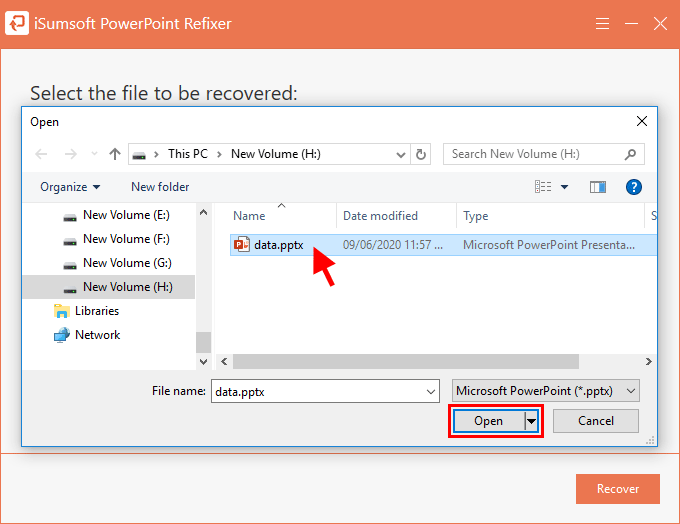Open the Microsoft PowerPoint (*.pptx) filter dropdown
This screenshot has width=680, height=524.
pyautogui.click(x=546, y=391)
